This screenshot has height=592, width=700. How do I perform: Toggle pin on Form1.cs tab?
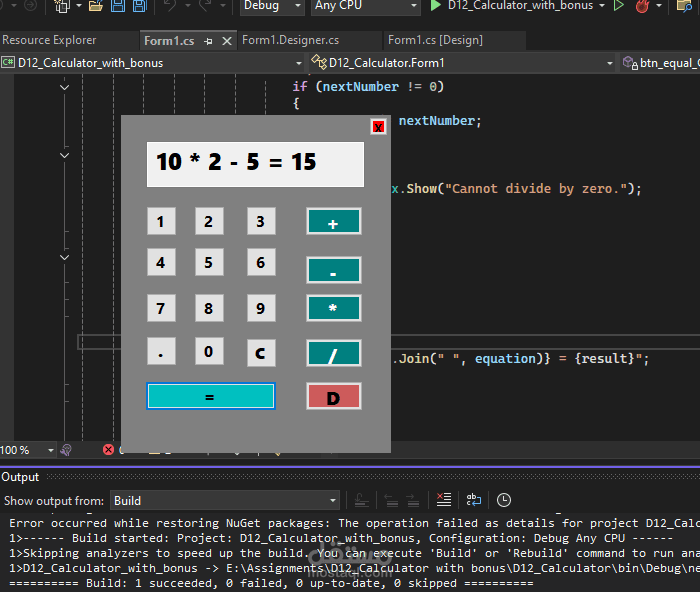[x=208, y=41]
